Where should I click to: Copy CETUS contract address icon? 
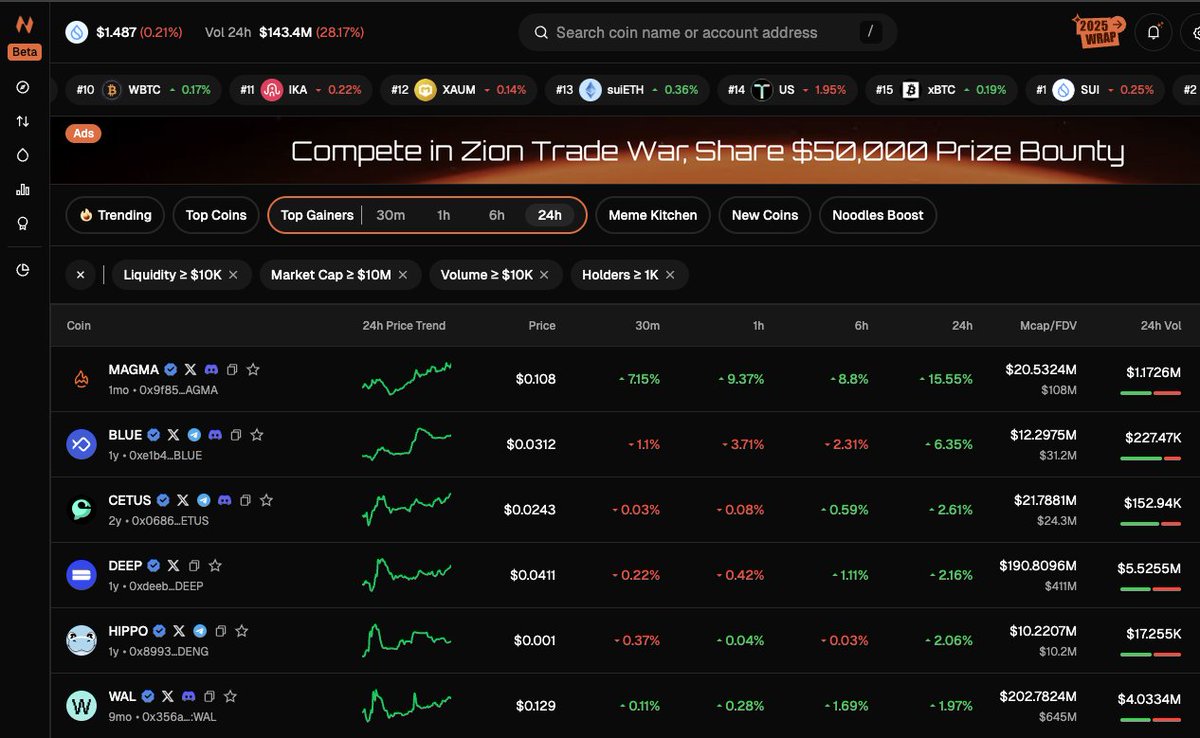click(x=245, y=500)
